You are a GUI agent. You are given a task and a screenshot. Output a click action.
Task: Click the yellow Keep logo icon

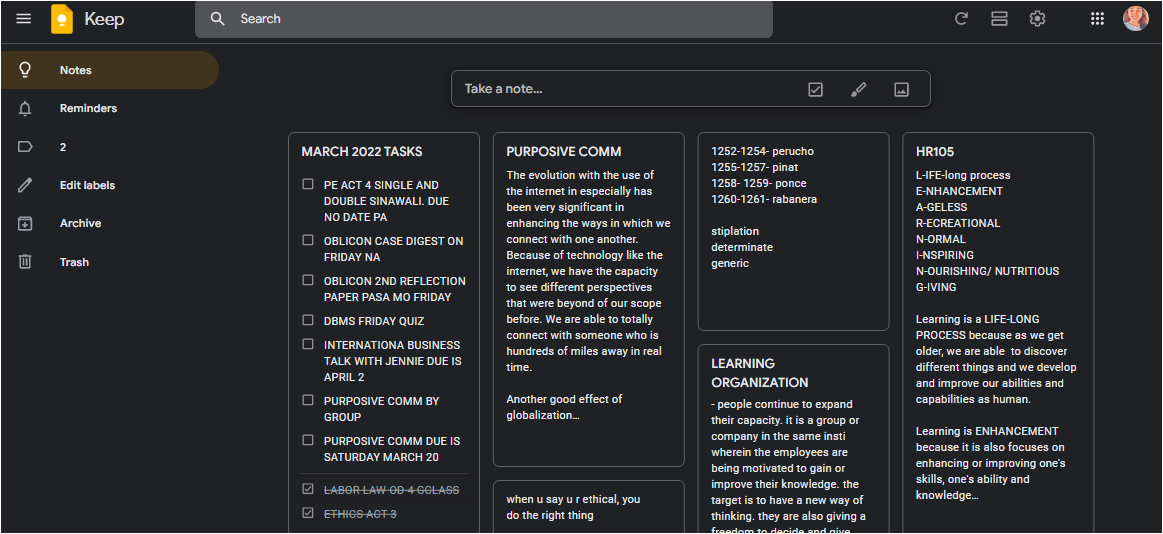pos(62,19)
